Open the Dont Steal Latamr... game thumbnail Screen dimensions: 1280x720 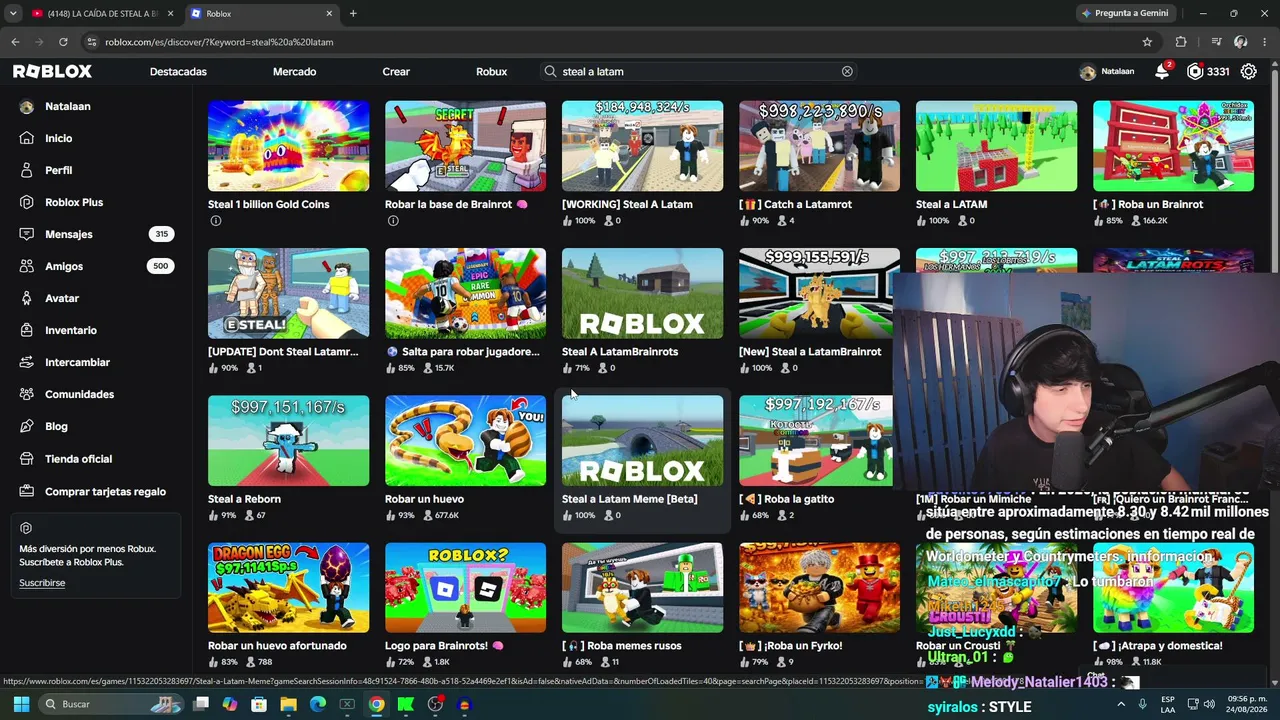pos(288,293)
